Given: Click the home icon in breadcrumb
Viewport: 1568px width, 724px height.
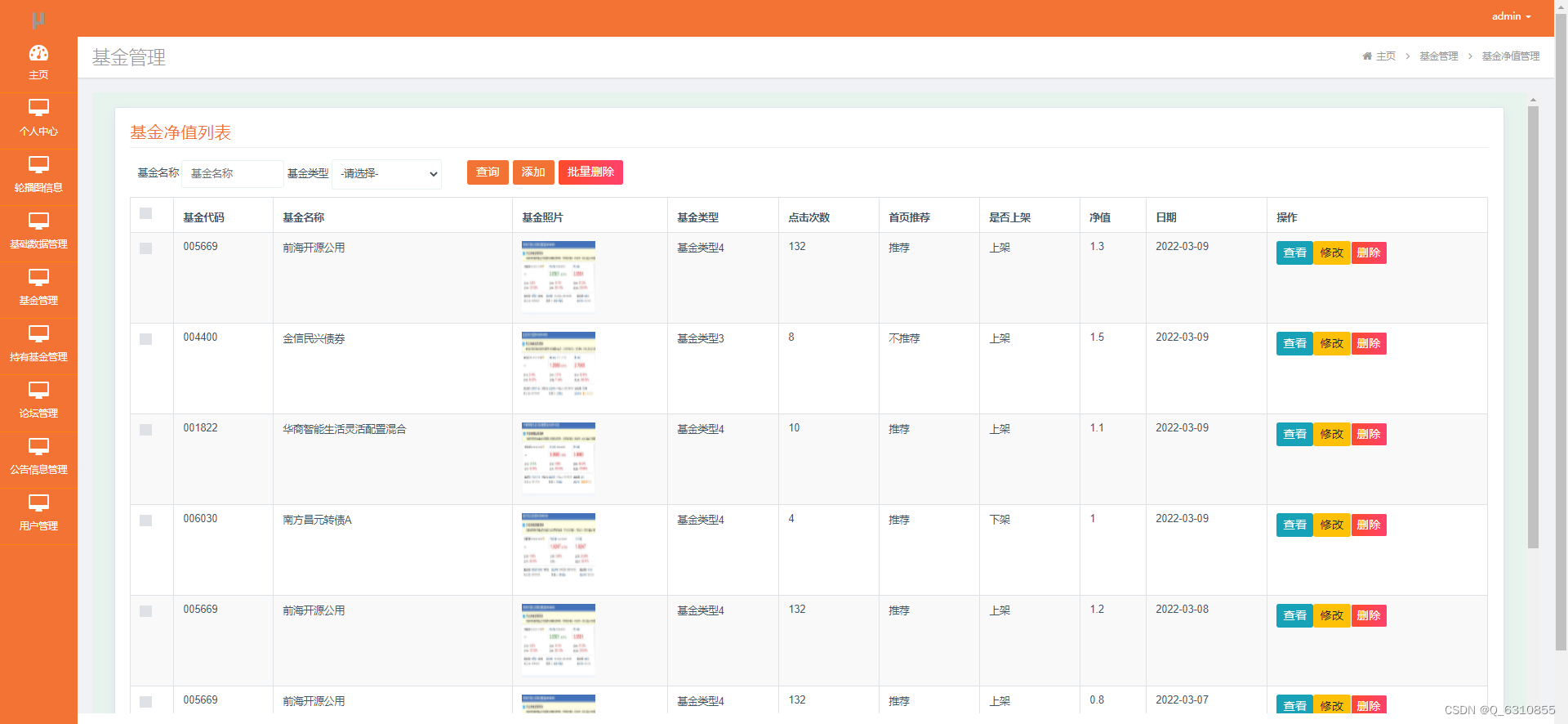Looking at the screenshot, I should click(x=1367, y=56).
